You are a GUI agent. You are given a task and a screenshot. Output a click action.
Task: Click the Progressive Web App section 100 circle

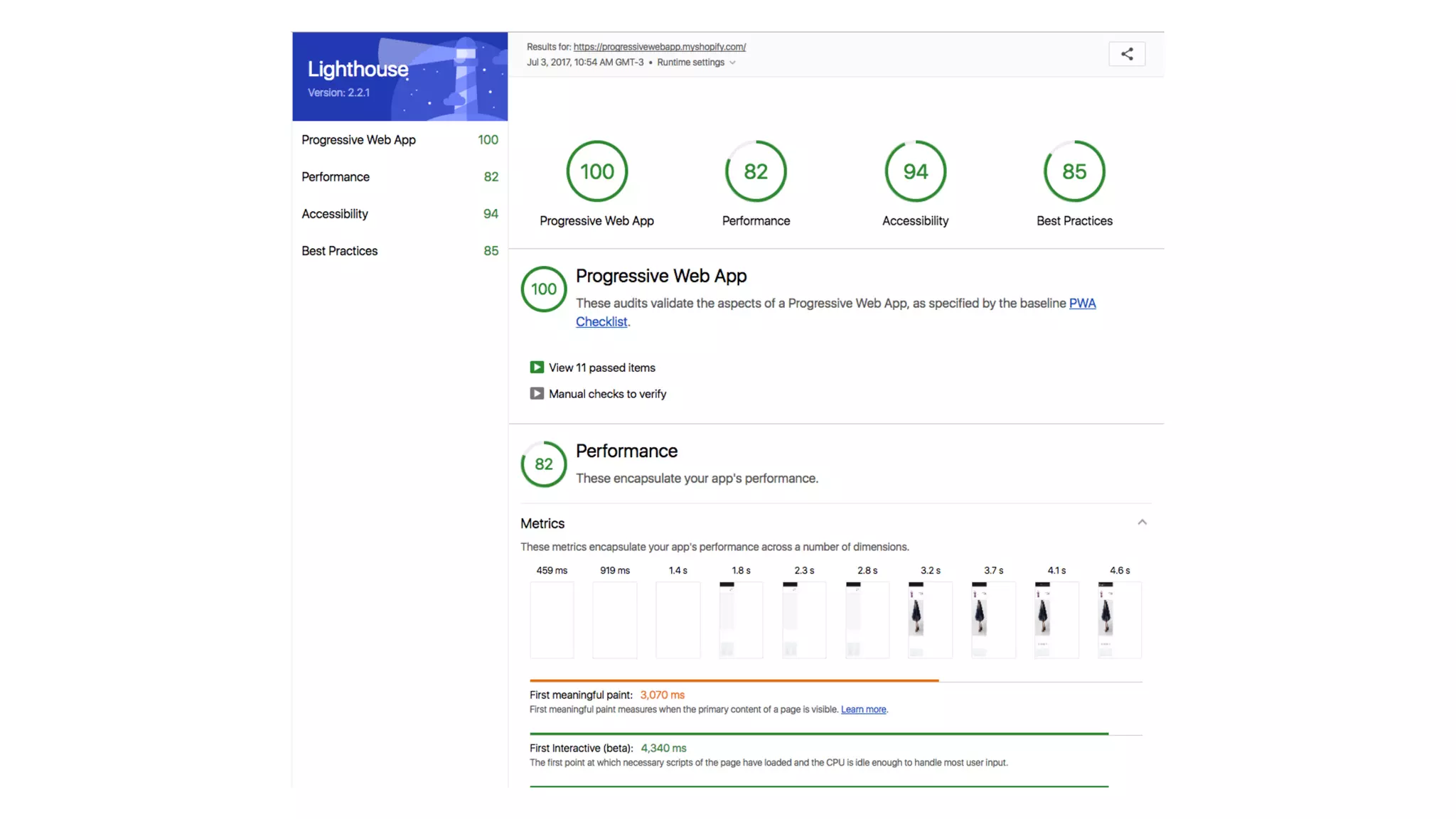tap(544, 289)
